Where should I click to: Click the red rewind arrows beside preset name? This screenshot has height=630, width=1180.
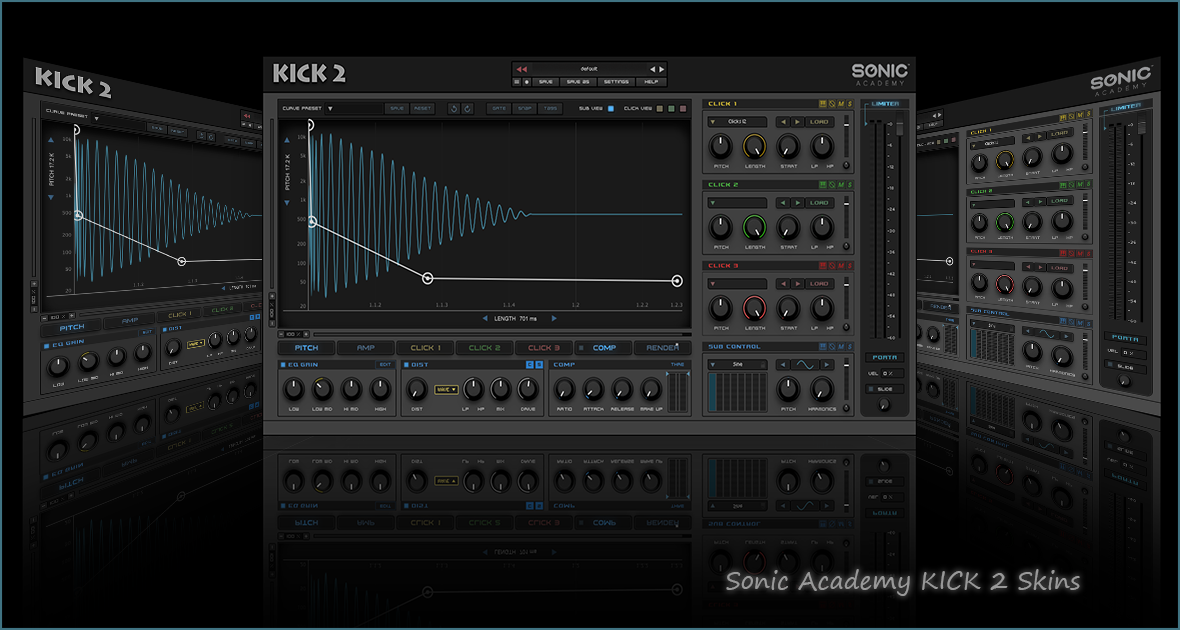[x=522, y=69]
